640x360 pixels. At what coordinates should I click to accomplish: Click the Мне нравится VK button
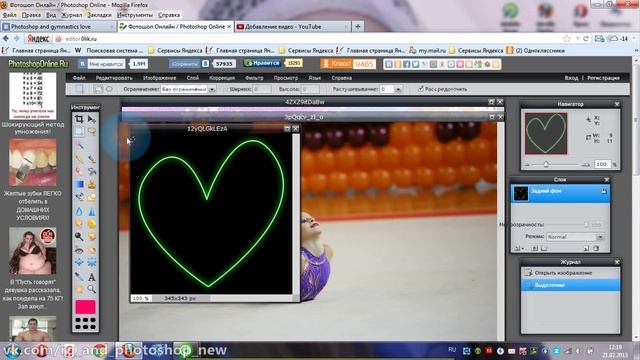tap(102, 64)
